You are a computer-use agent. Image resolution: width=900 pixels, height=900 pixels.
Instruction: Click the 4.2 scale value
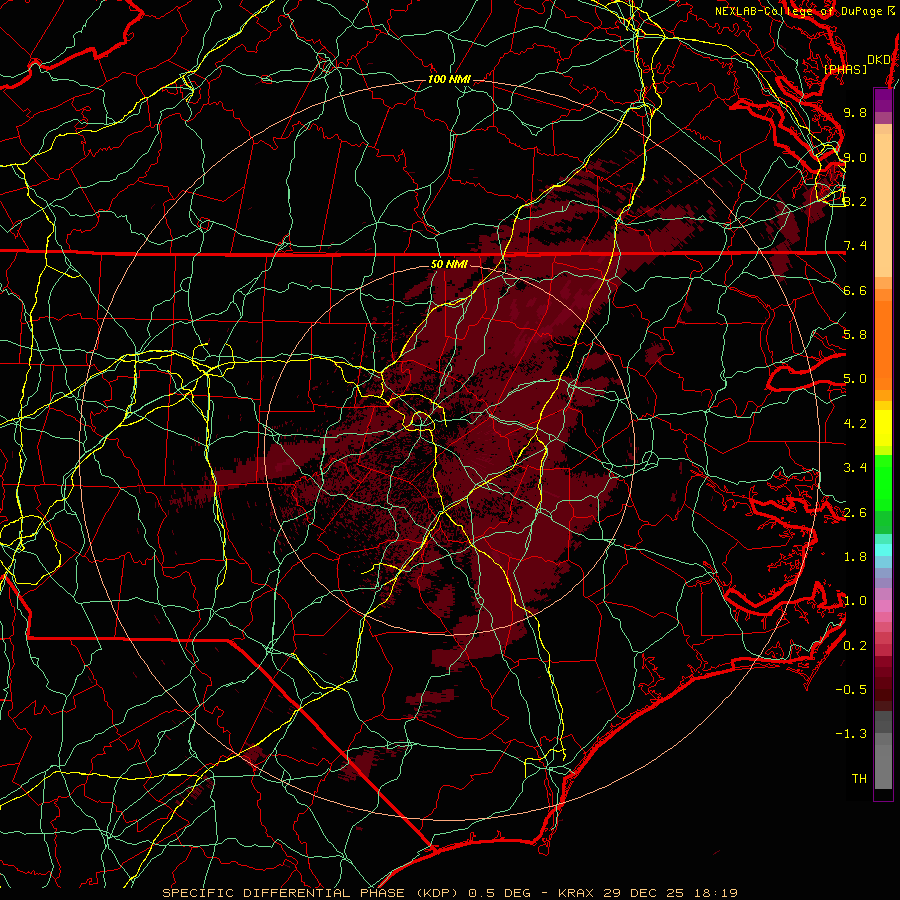click(855, 424)
